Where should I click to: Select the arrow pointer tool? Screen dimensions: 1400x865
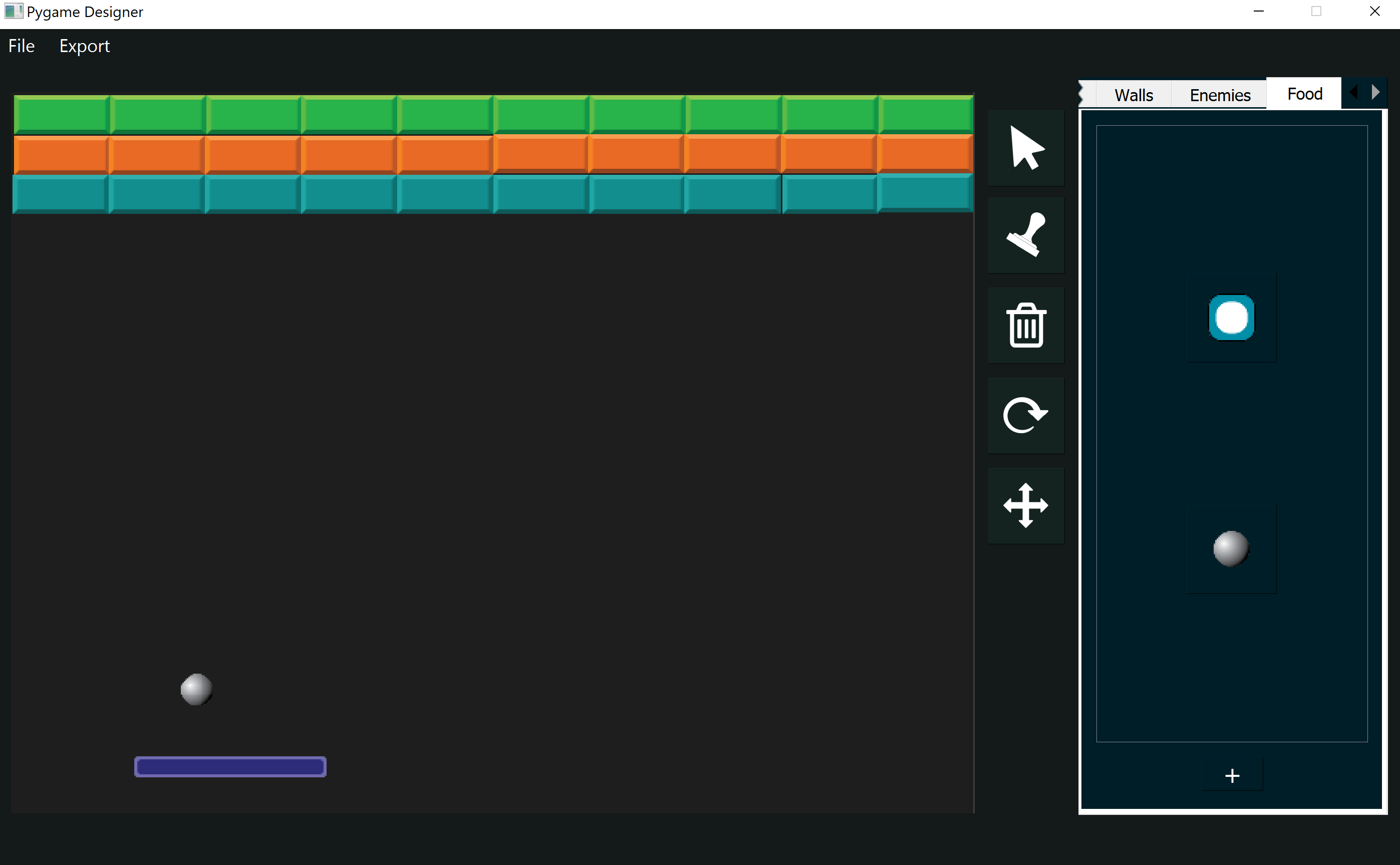[x=1026, y=148]
